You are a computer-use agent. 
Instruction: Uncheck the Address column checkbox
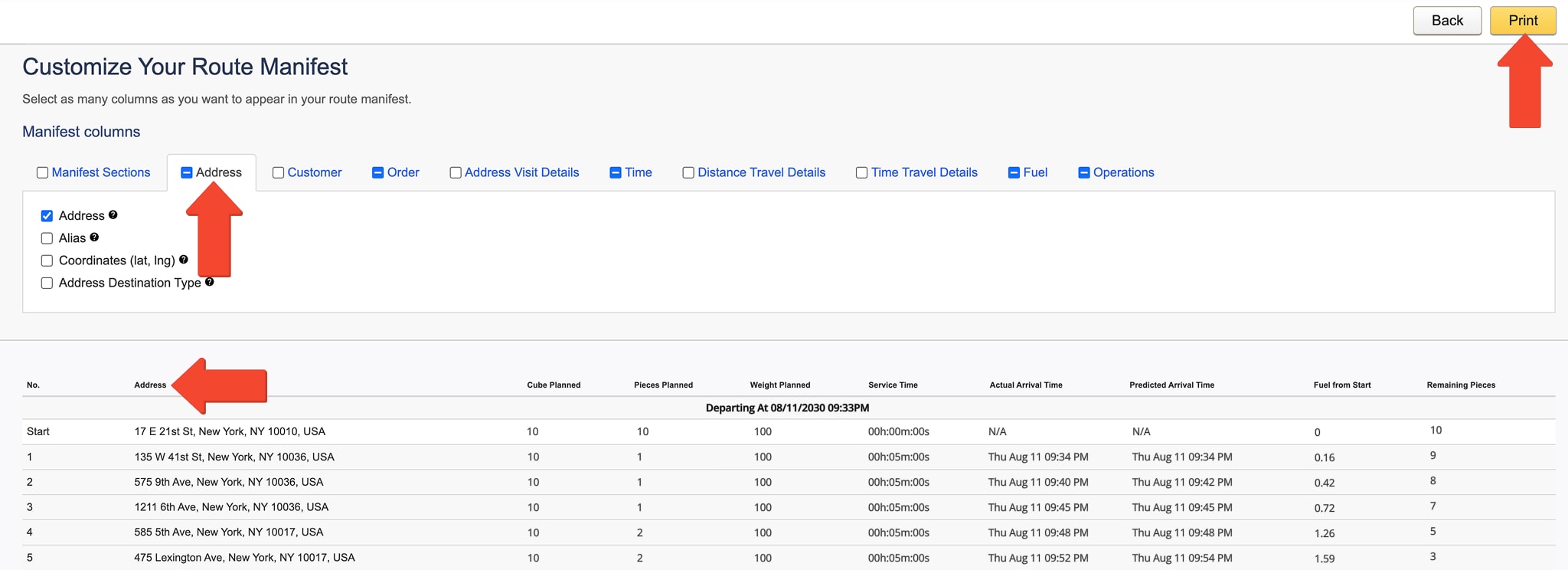(x=47, y=216)
